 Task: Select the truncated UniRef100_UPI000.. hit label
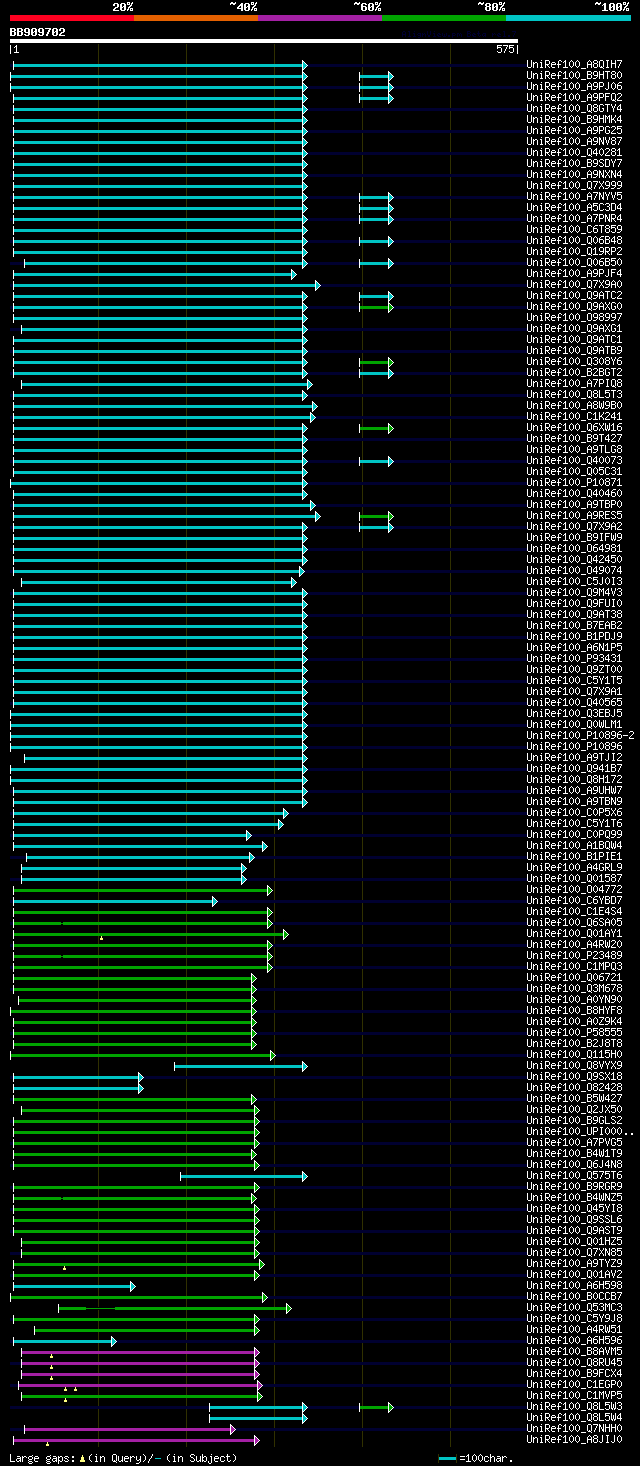click(x=580, y=1131)
